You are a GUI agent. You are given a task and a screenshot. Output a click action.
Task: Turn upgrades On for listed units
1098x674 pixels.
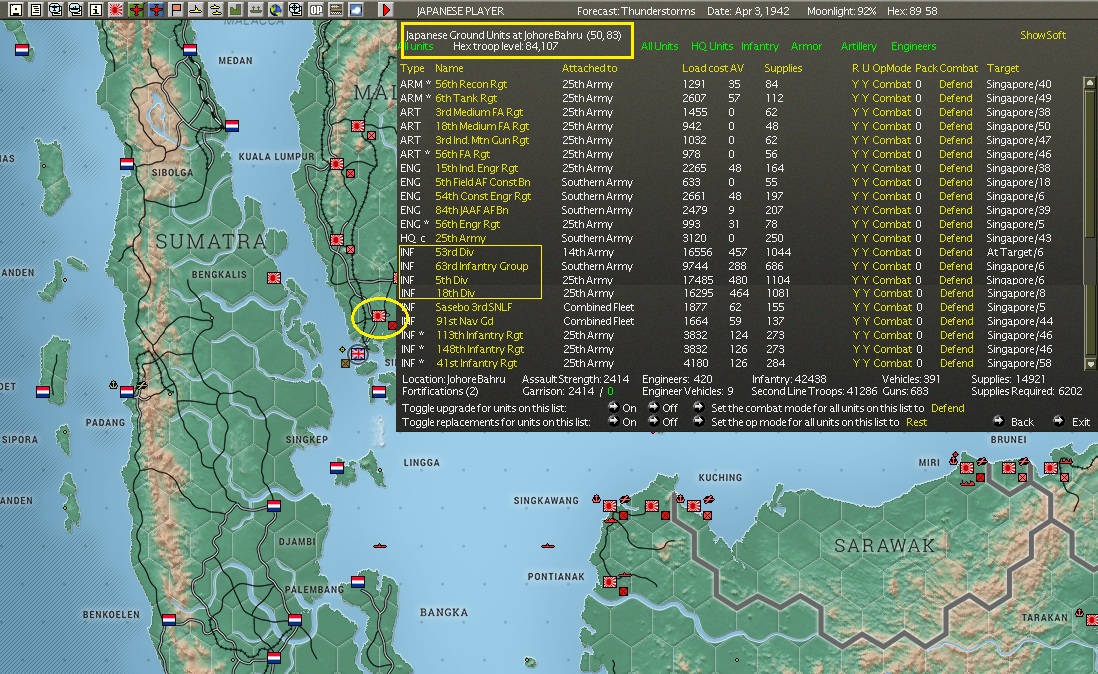coord(622,408)
